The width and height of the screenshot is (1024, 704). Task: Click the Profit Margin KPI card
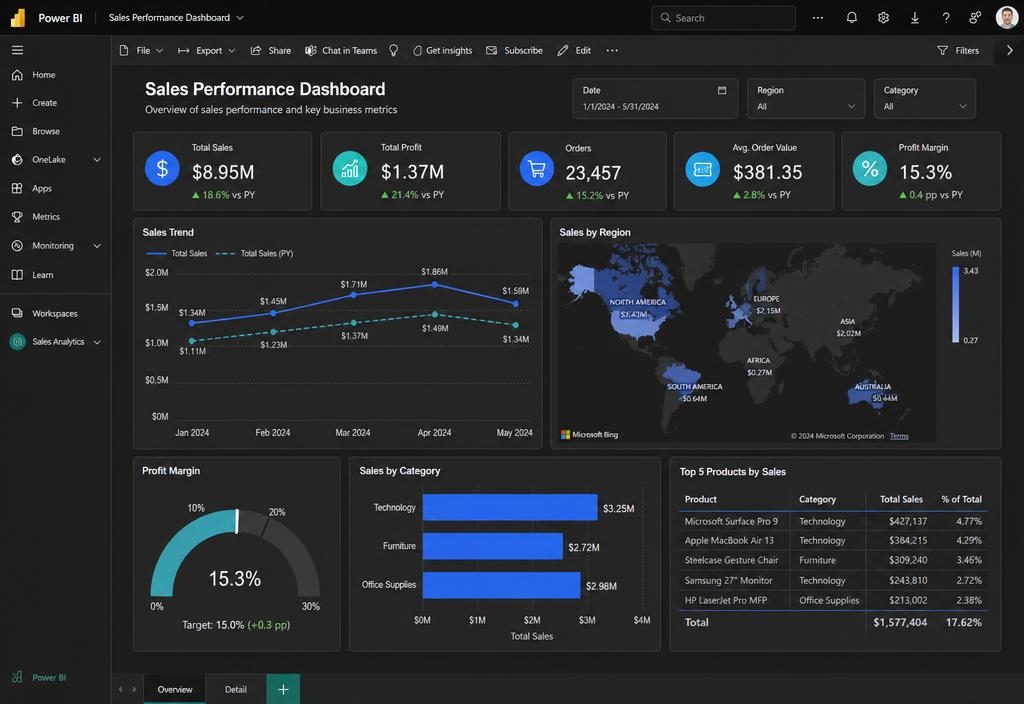pyautogui.click(x=921, y=171)
